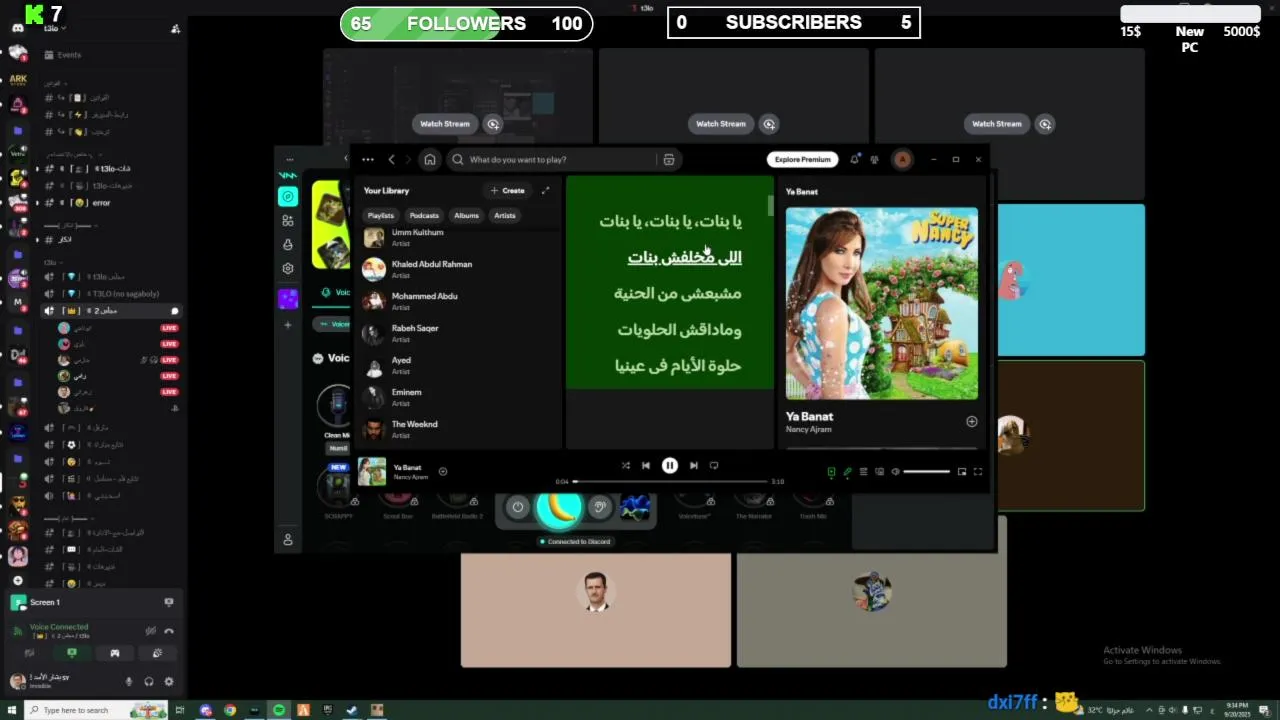Toggle Voicemod hear-myself ear icon
The image size is (1280, 720).
coord(599,507)
